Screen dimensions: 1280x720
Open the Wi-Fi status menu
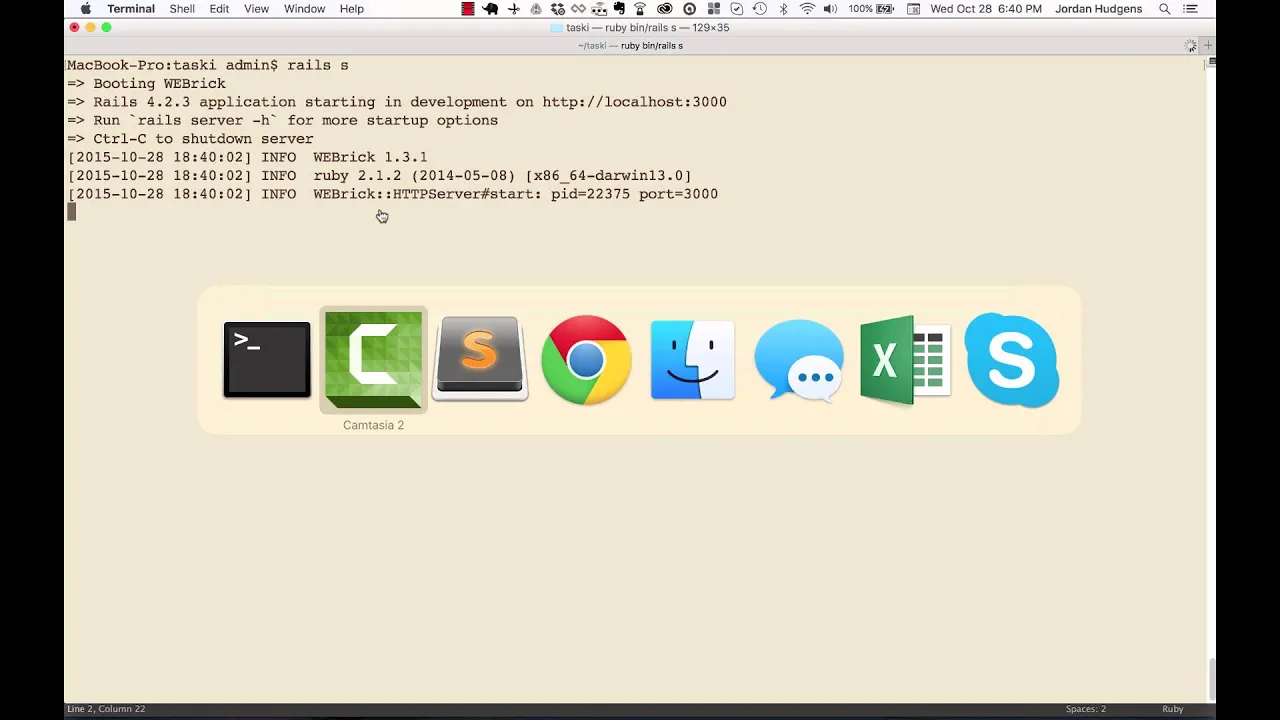coord(806,9)
